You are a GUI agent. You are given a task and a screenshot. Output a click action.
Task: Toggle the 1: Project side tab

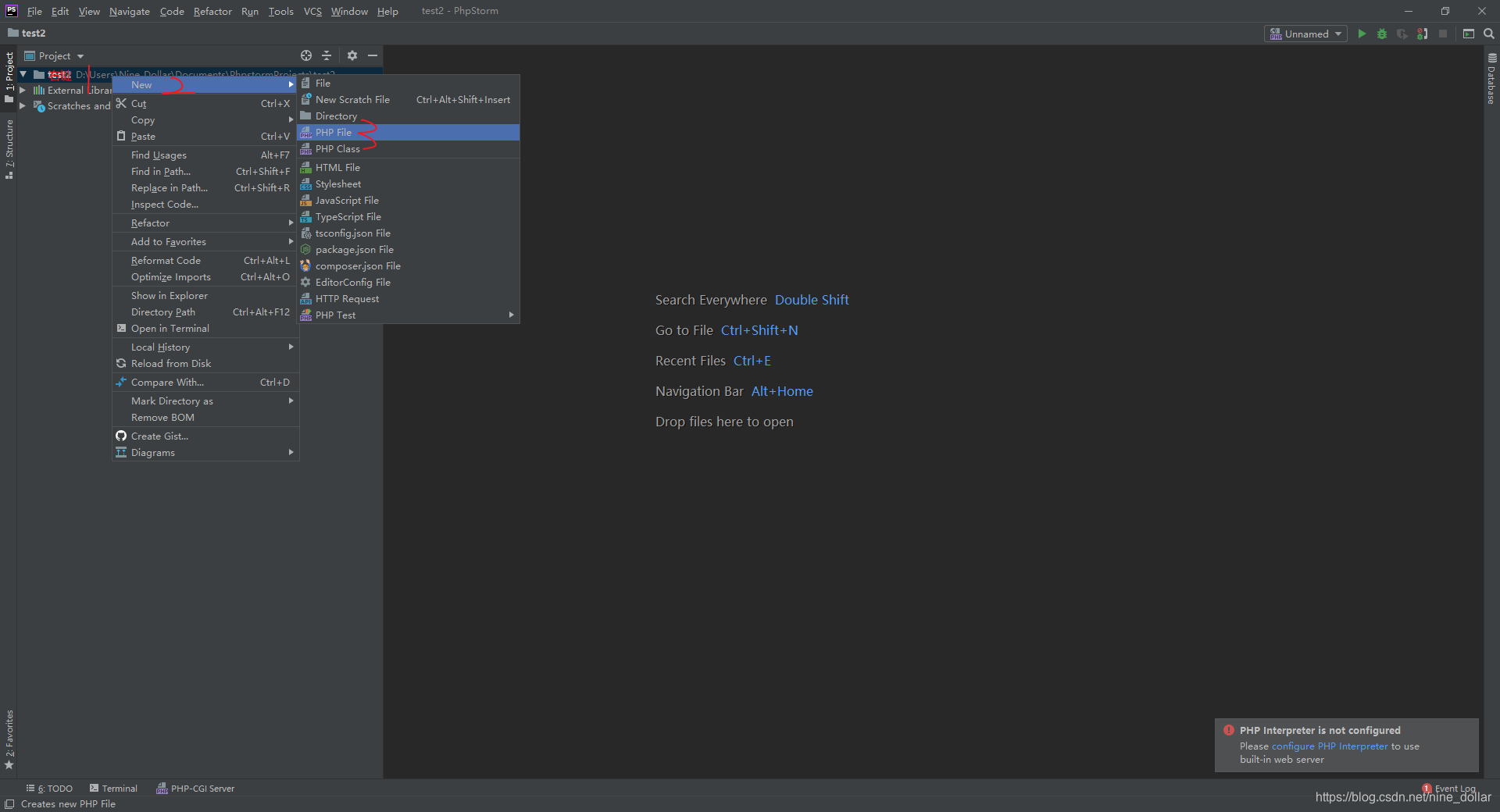click(x=9, y=78)
